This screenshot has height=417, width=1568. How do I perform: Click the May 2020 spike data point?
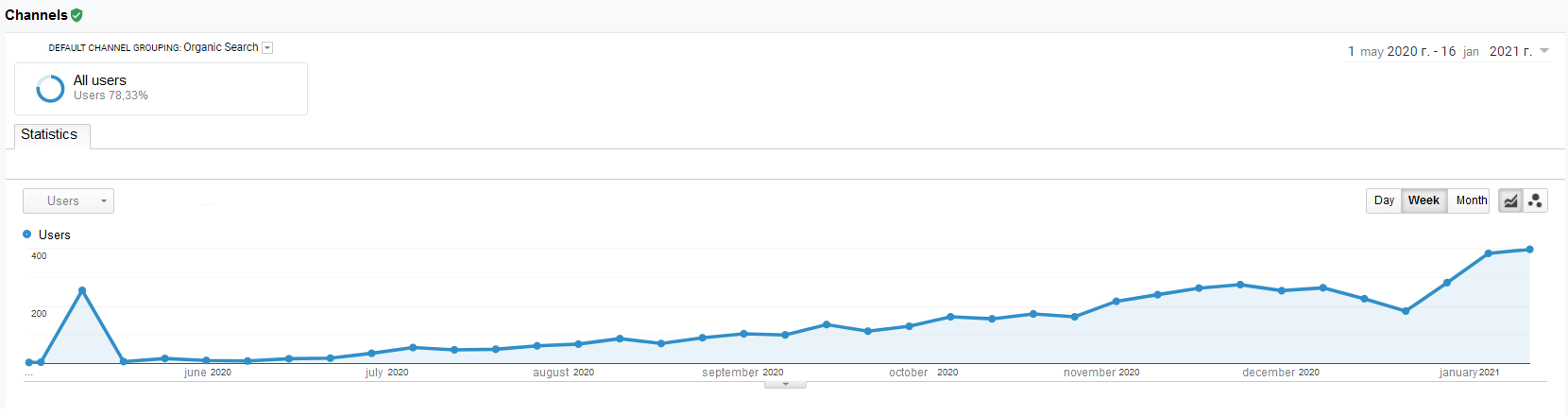(82, 290)
